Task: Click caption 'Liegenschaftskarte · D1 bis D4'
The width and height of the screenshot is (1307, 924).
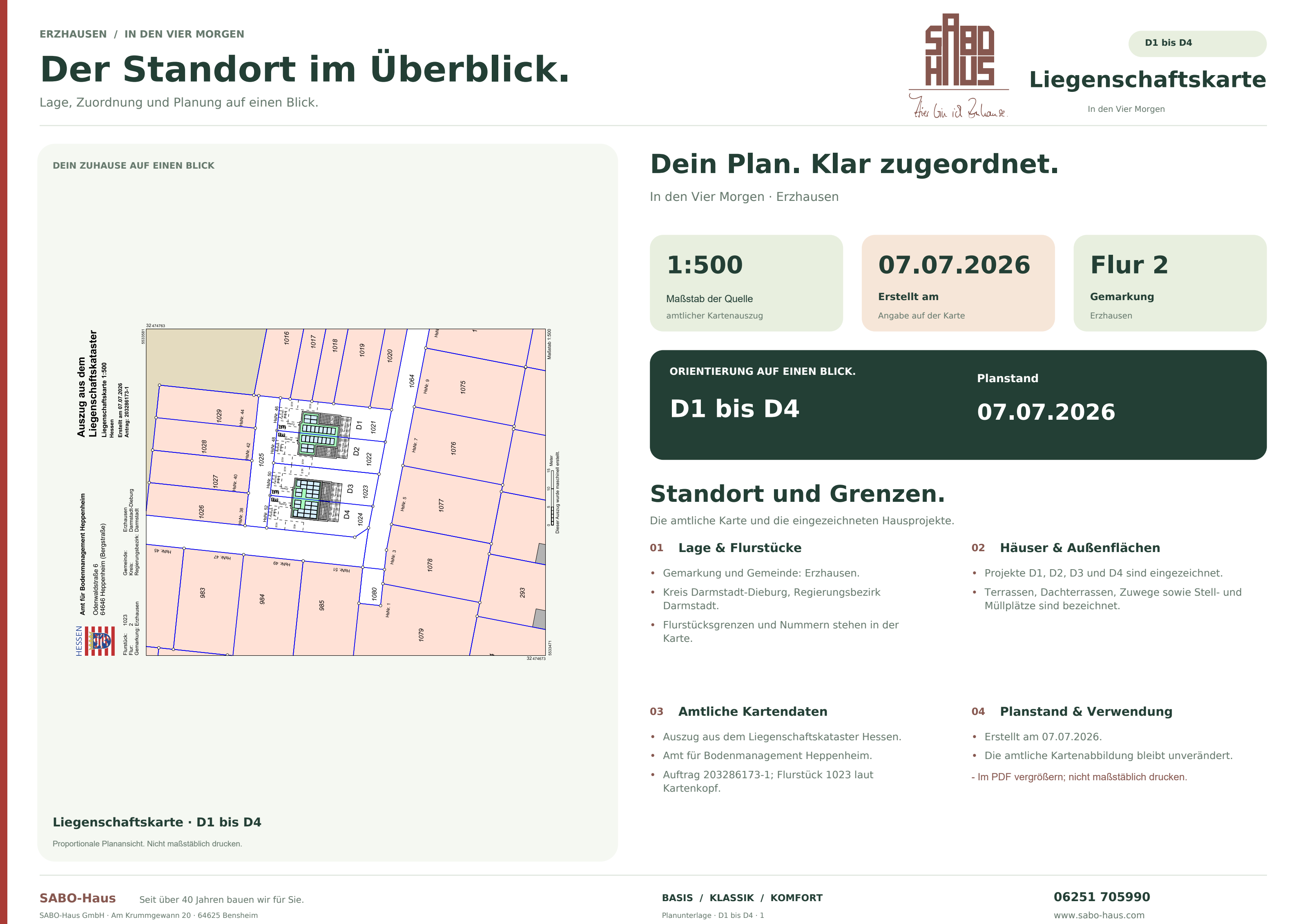Action: click(x=157, y=822)
